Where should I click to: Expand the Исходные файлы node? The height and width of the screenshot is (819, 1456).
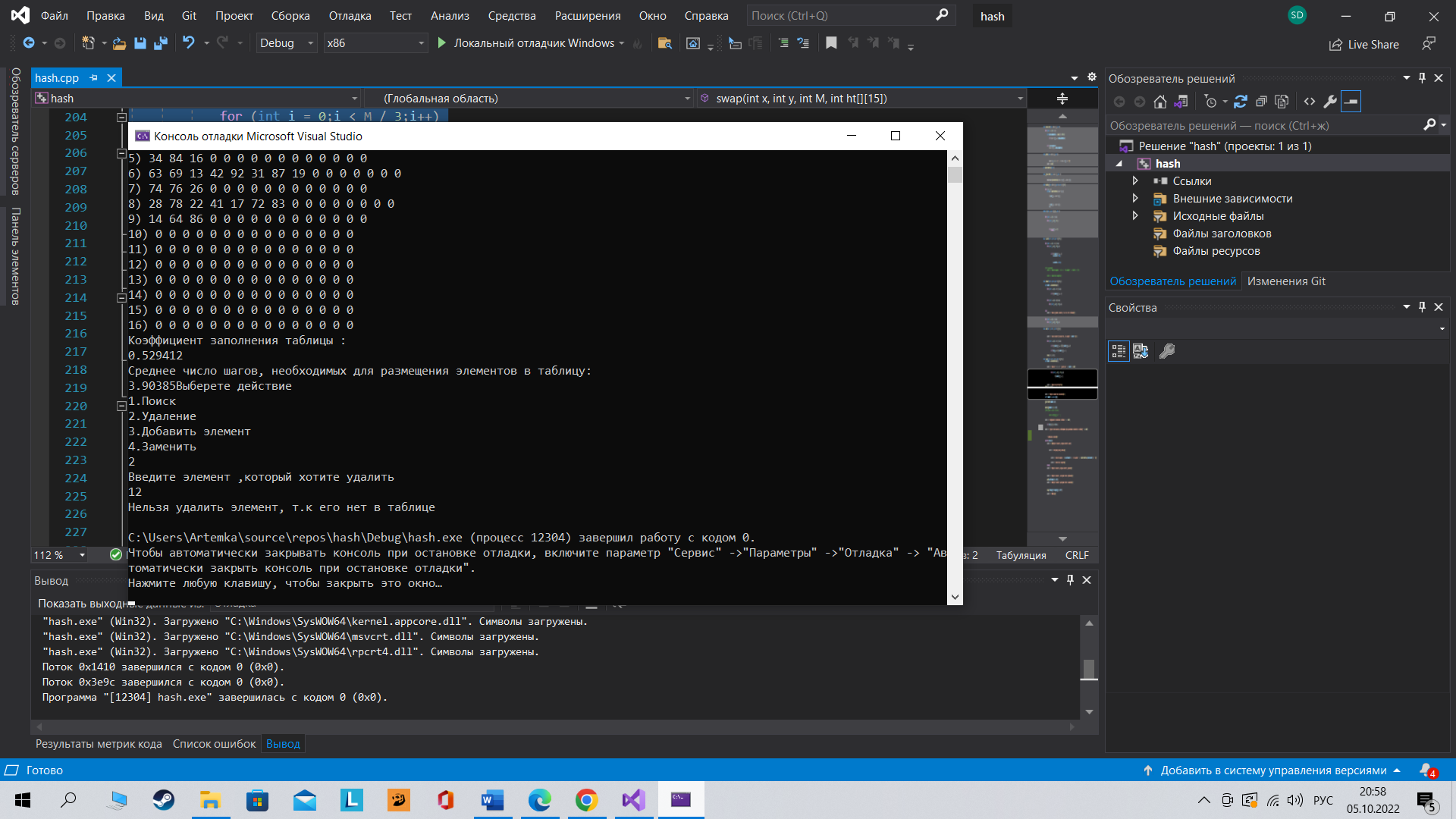1135,216
